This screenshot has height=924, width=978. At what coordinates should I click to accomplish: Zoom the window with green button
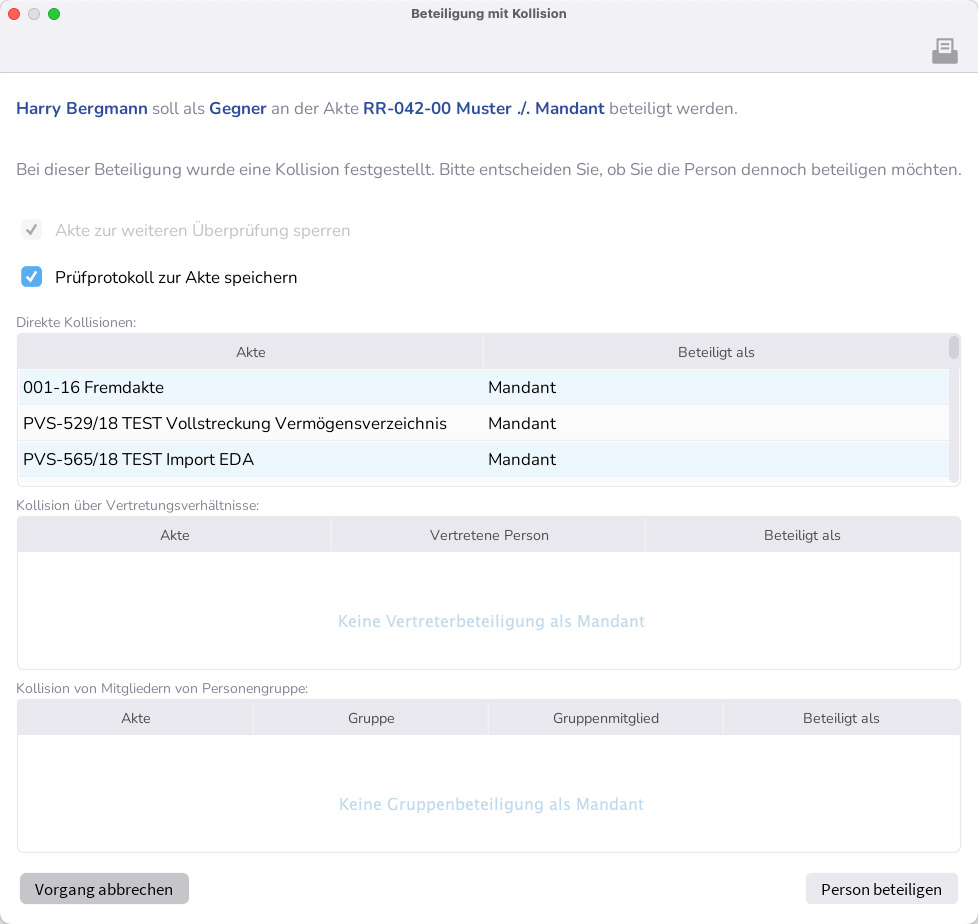coord(54,14)
